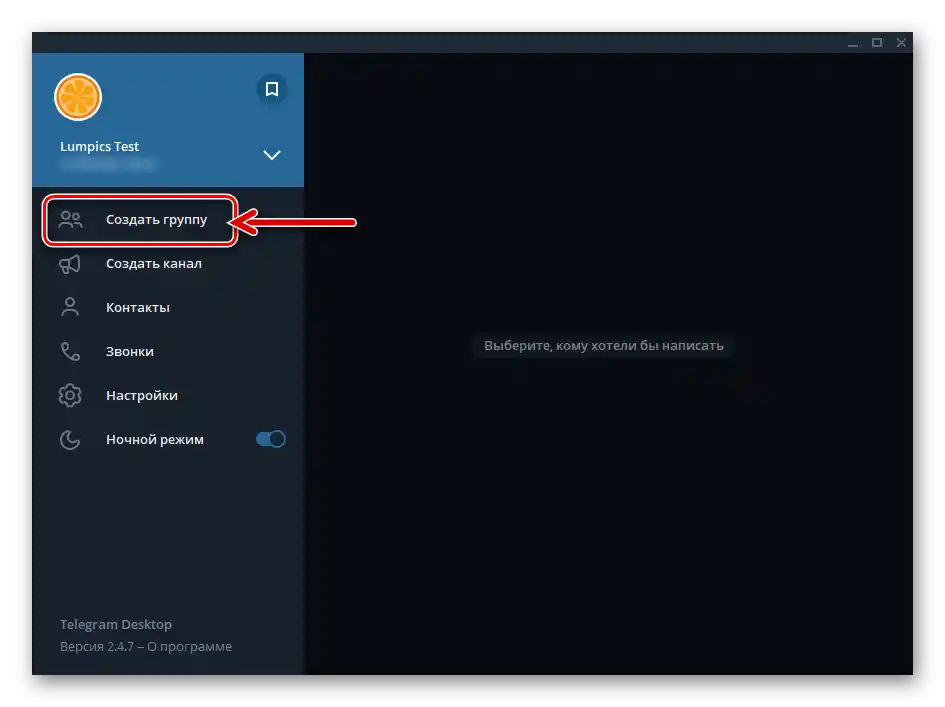This screenshot has width=945, height=707.
Task: Click the megaphone icon for Создать канал
Action: pyautogui.click(x=70, y=263)
